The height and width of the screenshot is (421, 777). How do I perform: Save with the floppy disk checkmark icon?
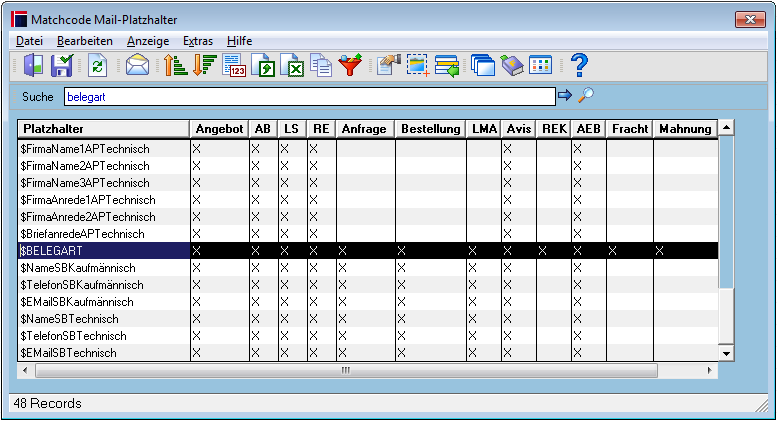62,65
